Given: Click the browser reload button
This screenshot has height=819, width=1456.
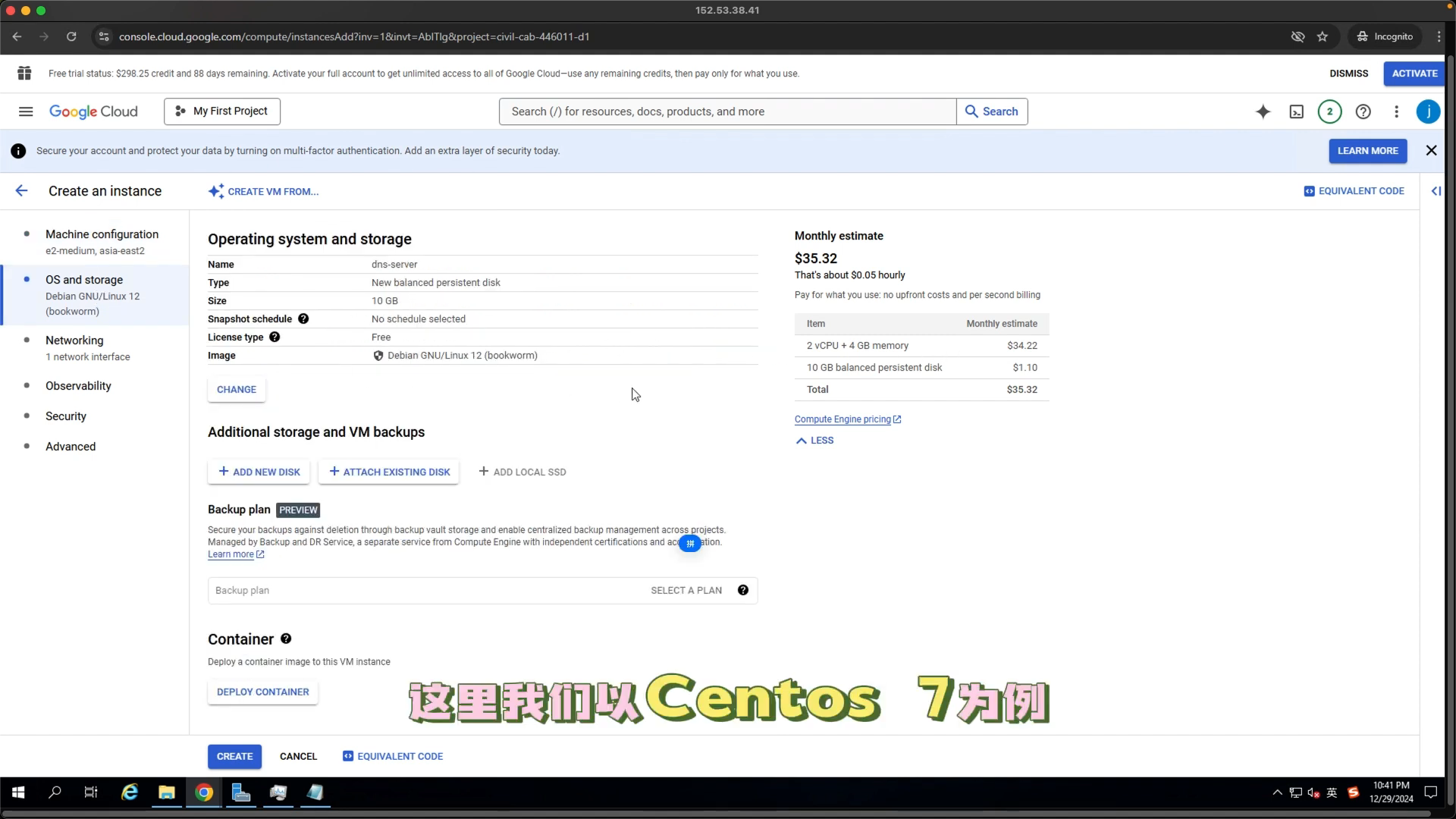Looking at the screenshot, I should [71, 36].
